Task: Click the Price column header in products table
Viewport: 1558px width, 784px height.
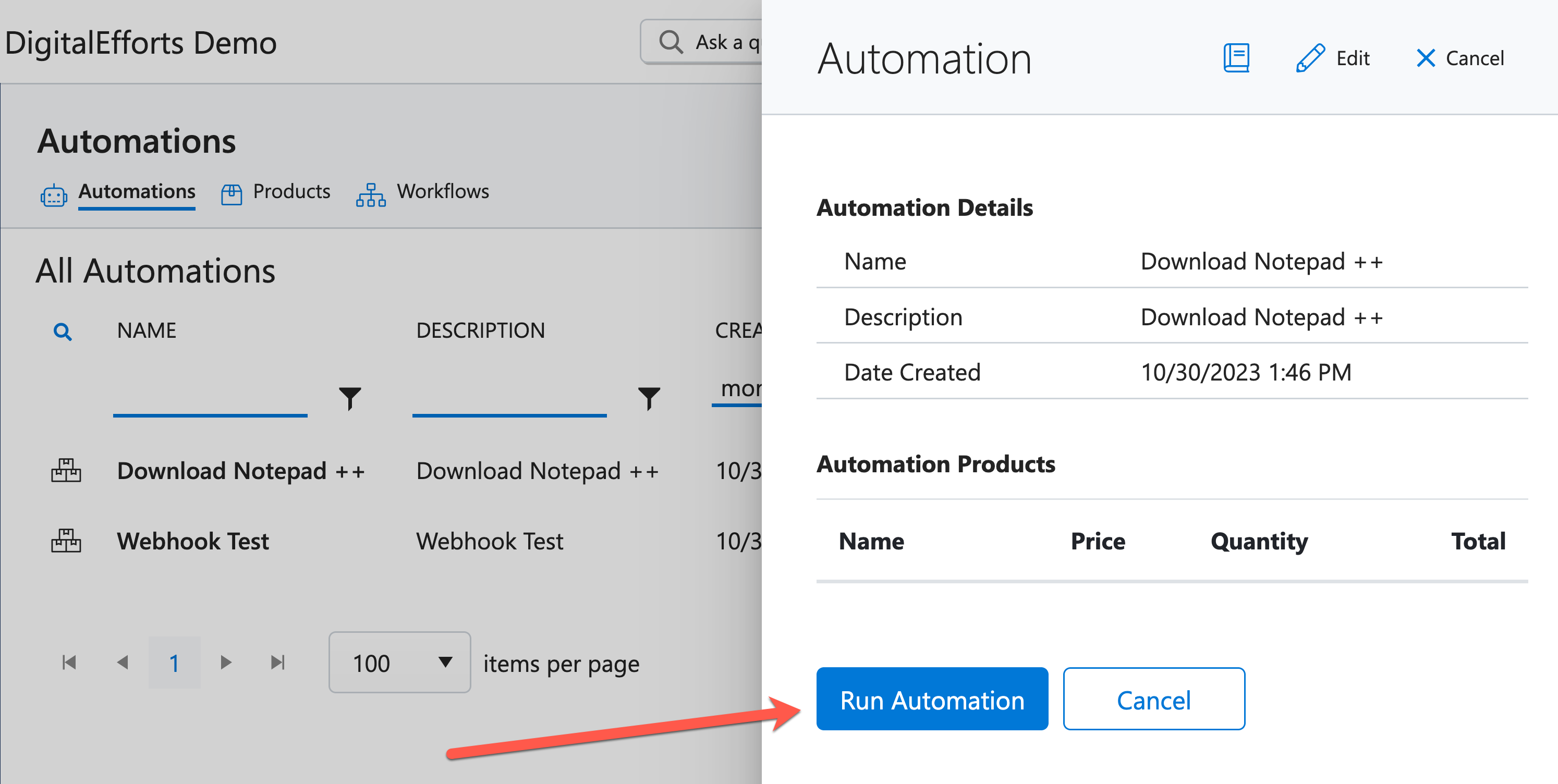Action: [x=1098, y=541]
